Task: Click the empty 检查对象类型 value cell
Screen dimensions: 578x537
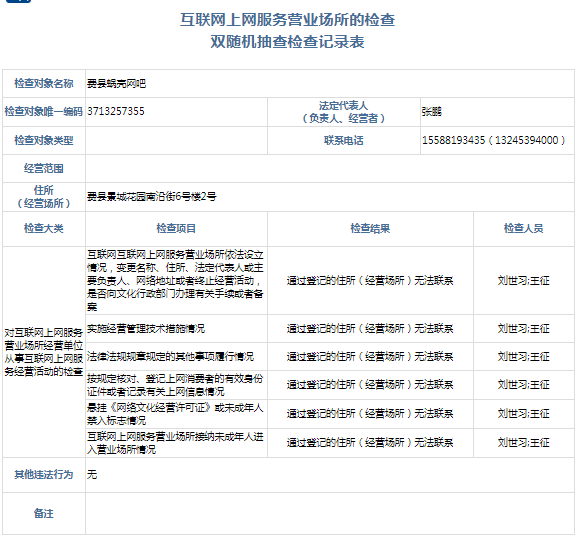Action: pos(176,140)
